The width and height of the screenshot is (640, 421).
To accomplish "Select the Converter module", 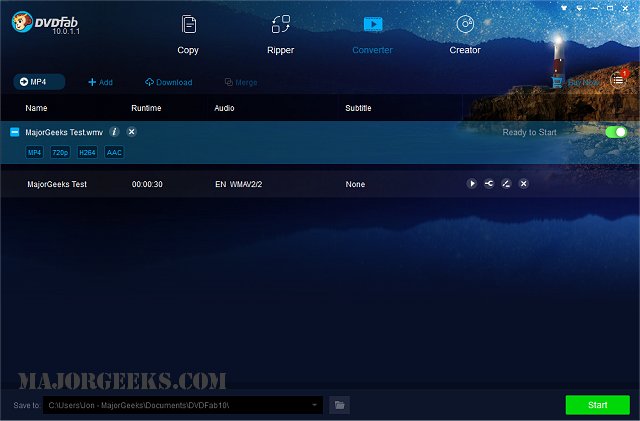I will pos(372,35).
